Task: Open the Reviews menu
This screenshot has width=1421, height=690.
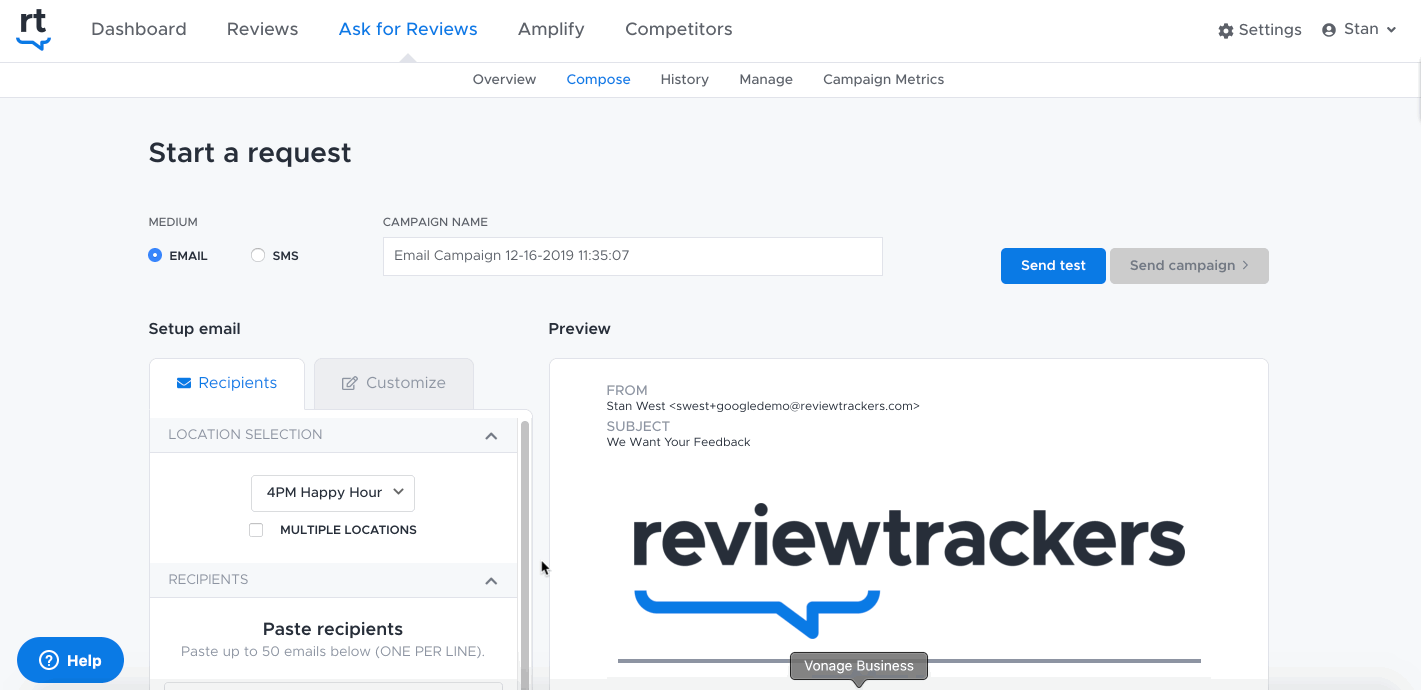Action: pos(263,29)
